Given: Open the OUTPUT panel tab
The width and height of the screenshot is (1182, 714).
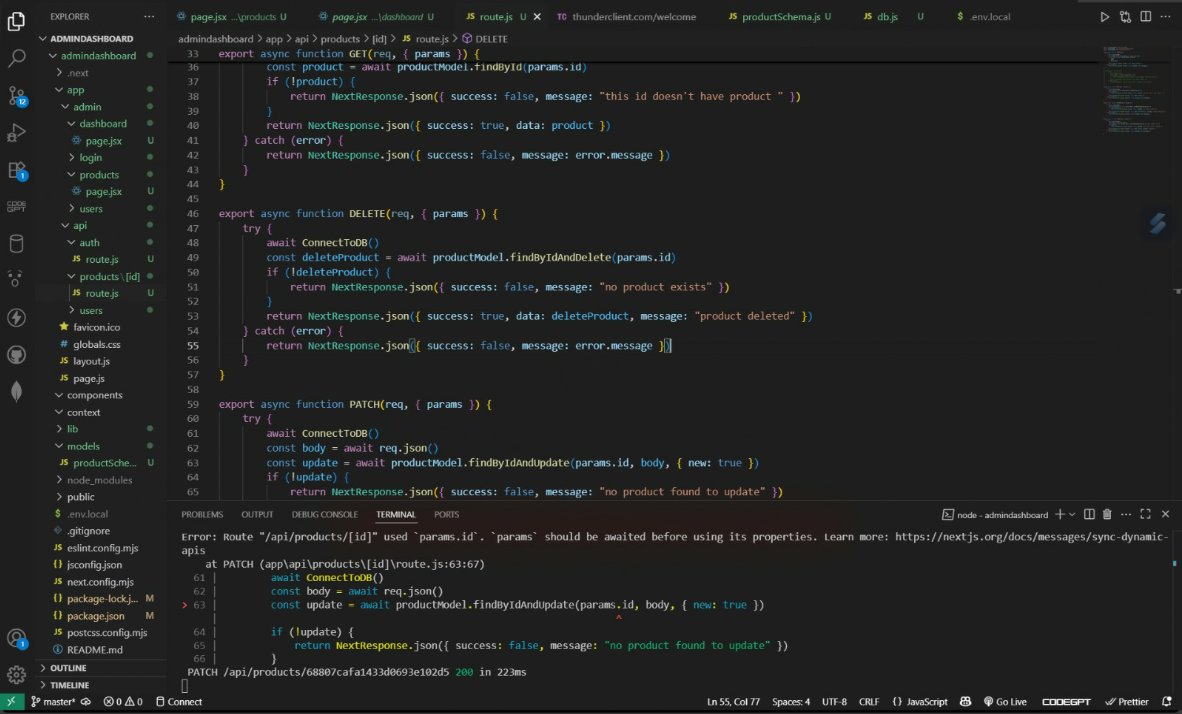Looking at the screenshot, I should click(x=257, y=514).
